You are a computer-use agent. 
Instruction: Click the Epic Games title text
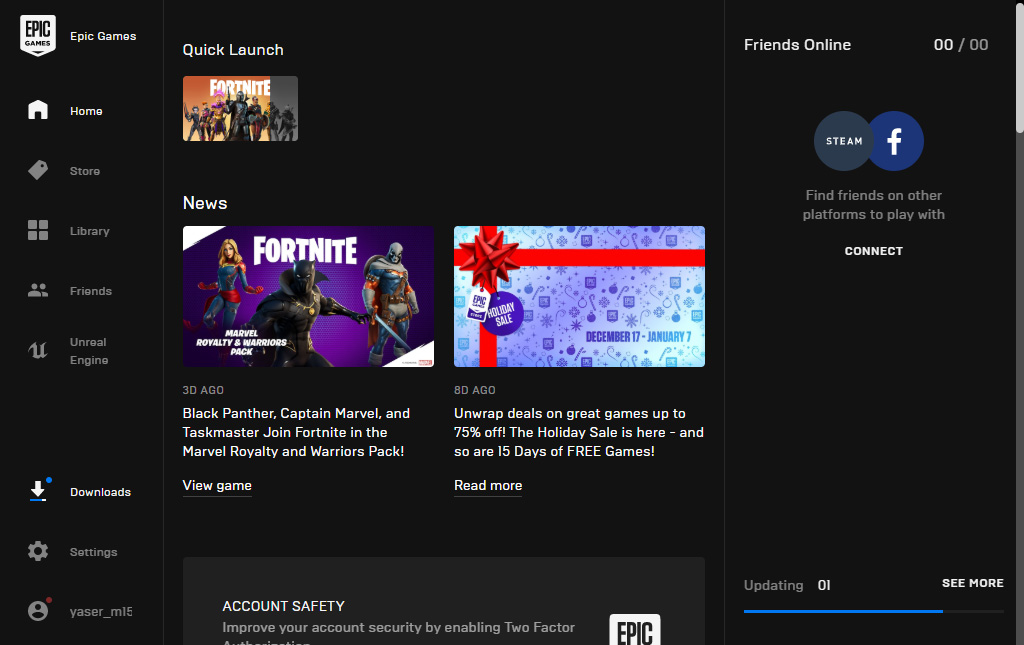[103, 36]
